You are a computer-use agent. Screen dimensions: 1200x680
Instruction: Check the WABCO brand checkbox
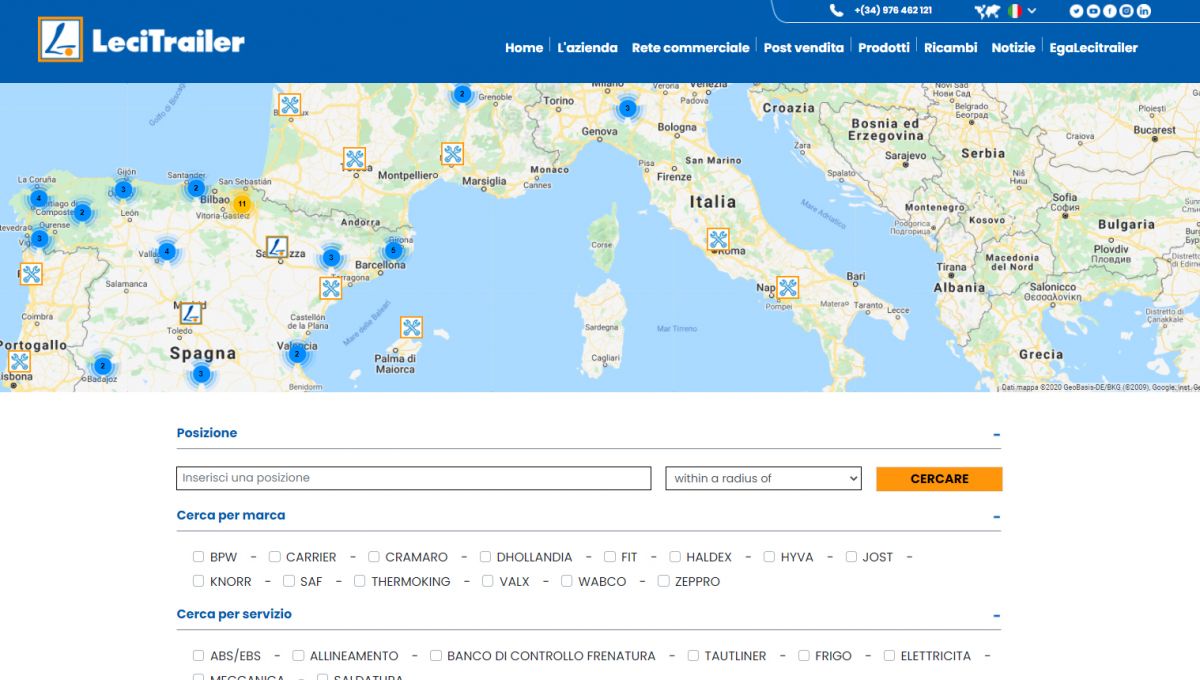(x=567, y=581)
